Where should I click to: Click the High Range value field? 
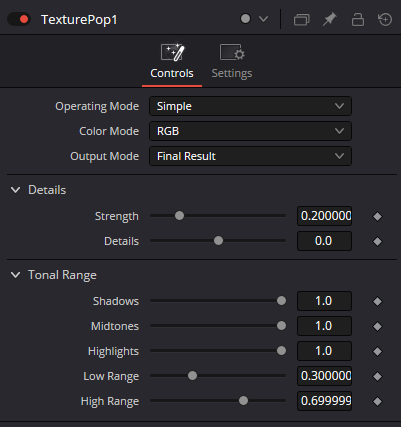click(324, 401)
